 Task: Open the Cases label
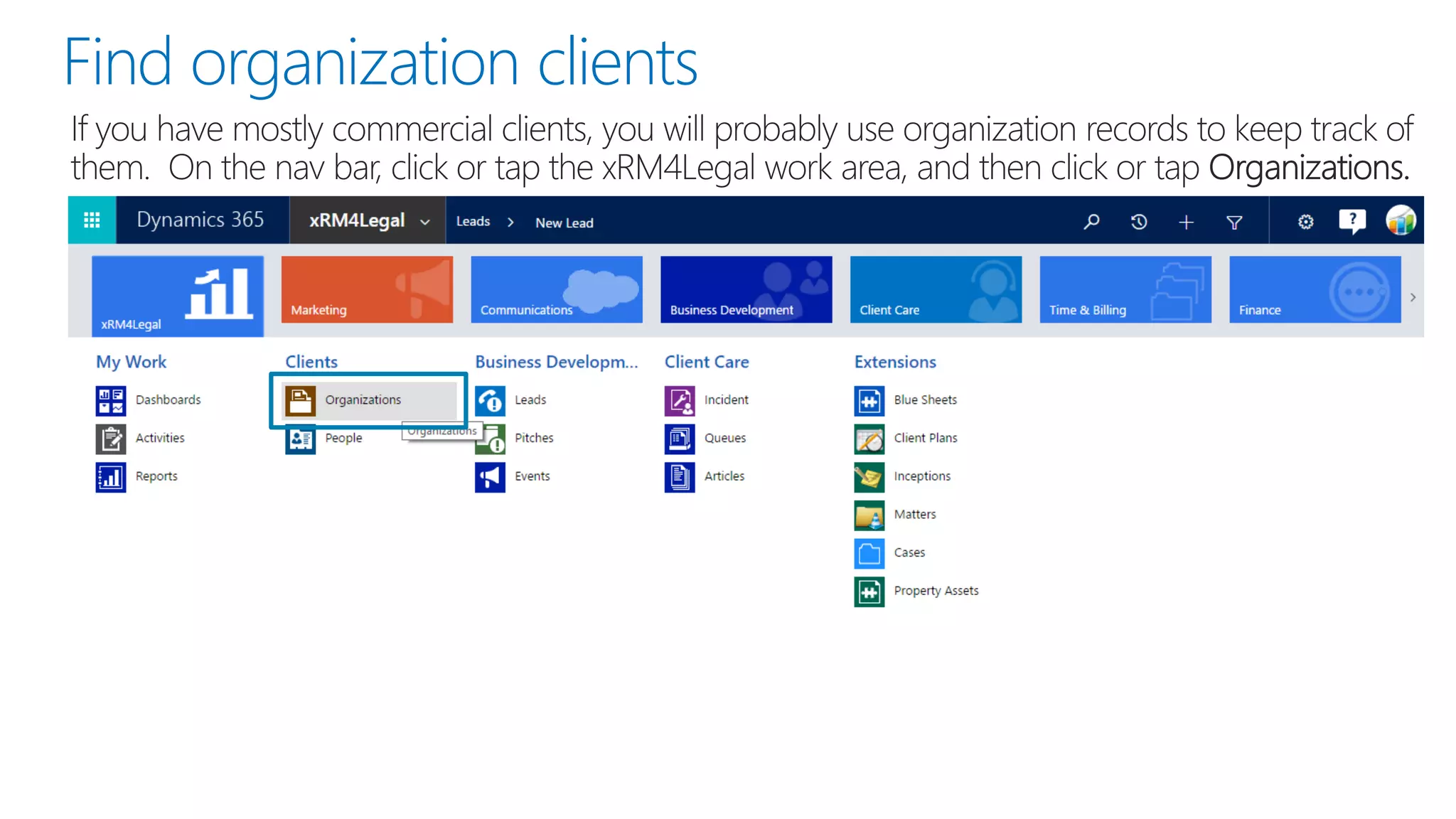click(909, 553)
